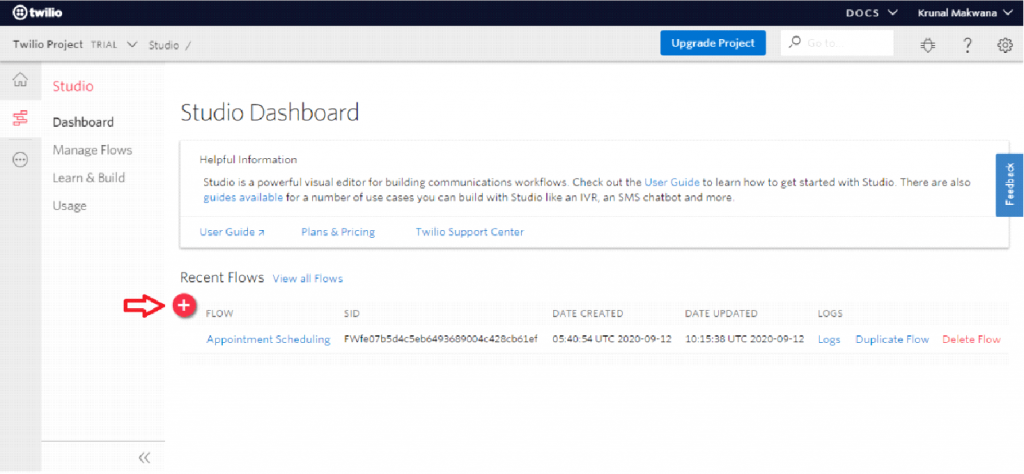Focus the Go to search field
The image size is (1024, 474).
pos(837,43)
